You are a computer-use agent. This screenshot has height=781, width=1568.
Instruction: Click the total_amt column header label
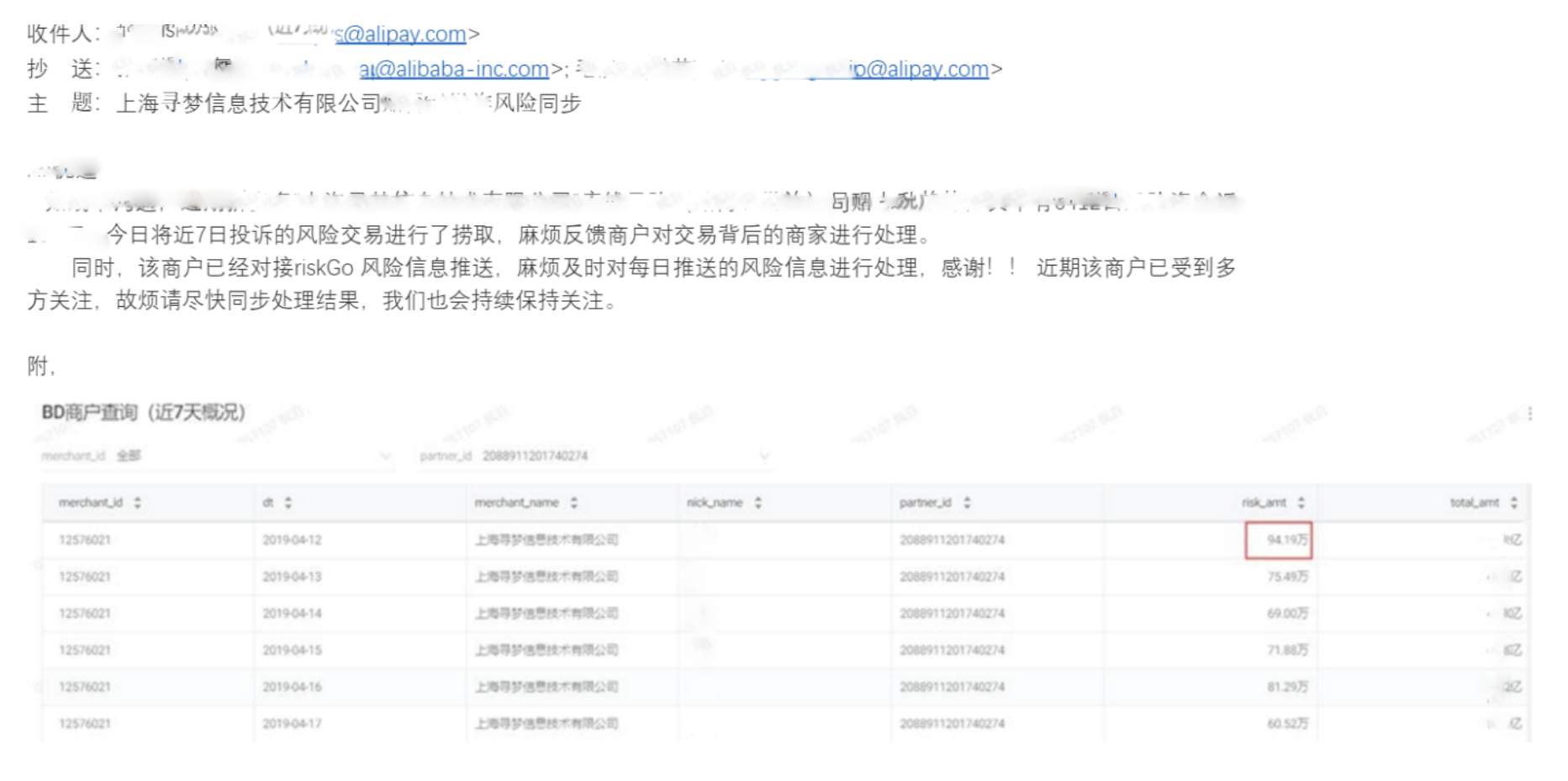coord(1474,503)
